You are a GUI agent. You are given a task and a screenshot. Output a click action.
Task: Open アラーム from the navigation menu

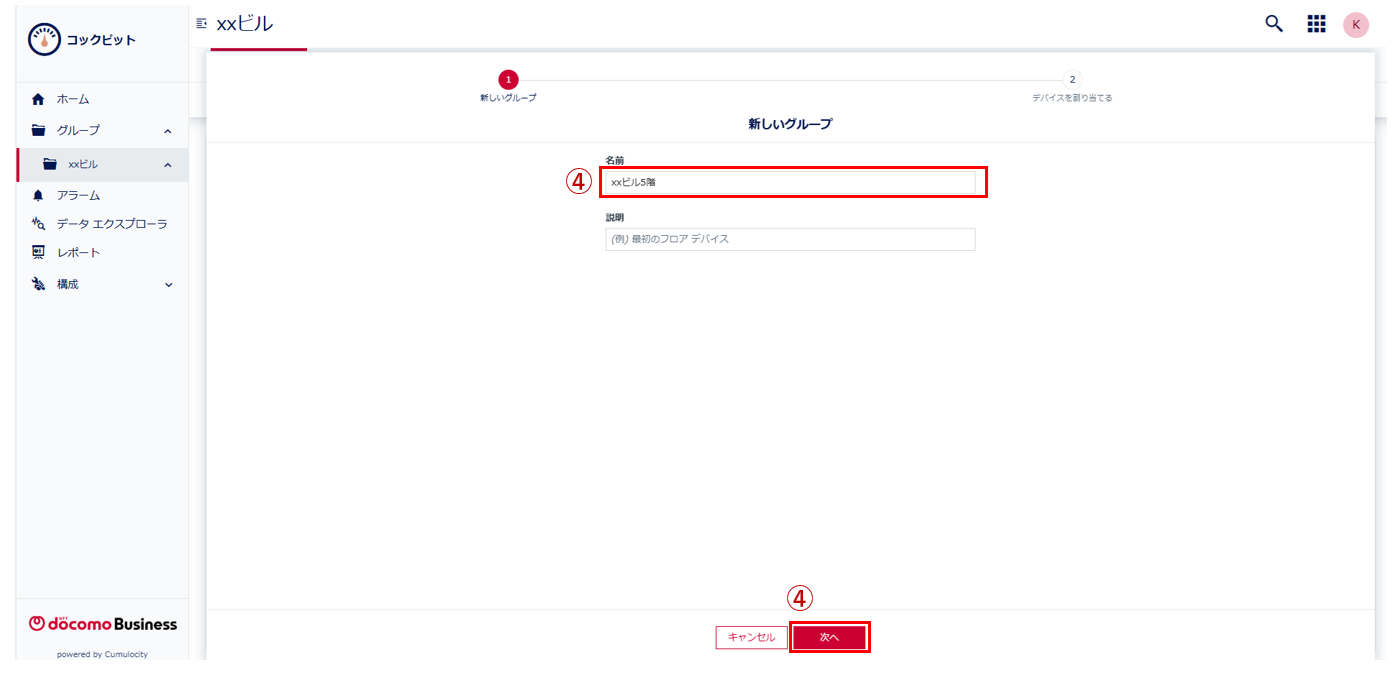point(78,195)
